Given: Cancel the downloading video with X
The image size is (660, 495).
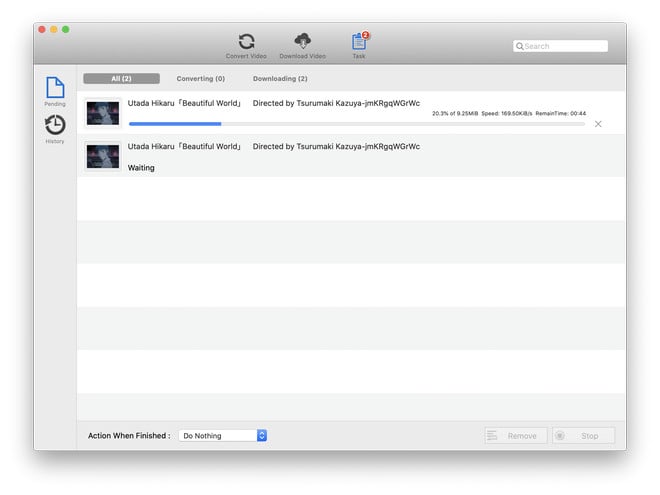Looking at the screenshot, I should tap(598, 124).
